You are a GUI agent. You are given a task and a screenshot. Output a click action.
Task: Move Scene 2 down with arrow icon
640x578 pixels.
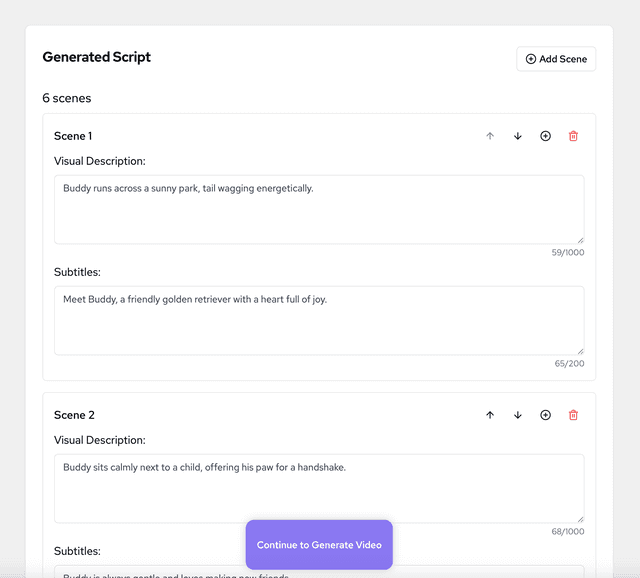tap(518, 415)
